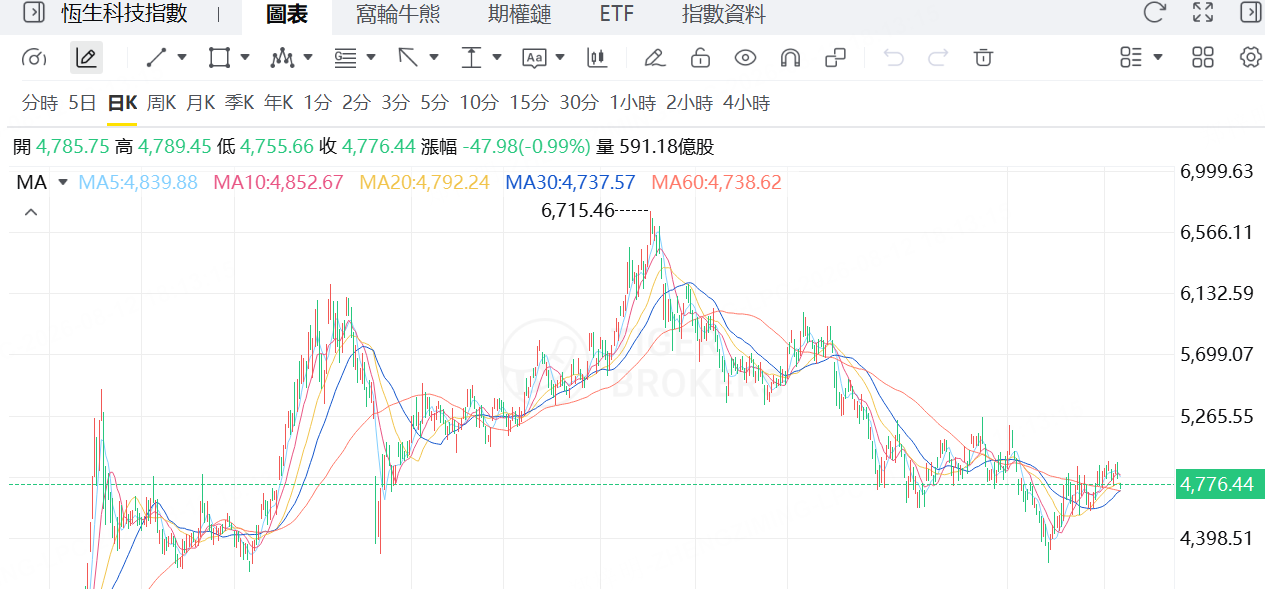Click the fullscreen expand icon
This screenshot has height=589, width=1265.
point(1203,13)
